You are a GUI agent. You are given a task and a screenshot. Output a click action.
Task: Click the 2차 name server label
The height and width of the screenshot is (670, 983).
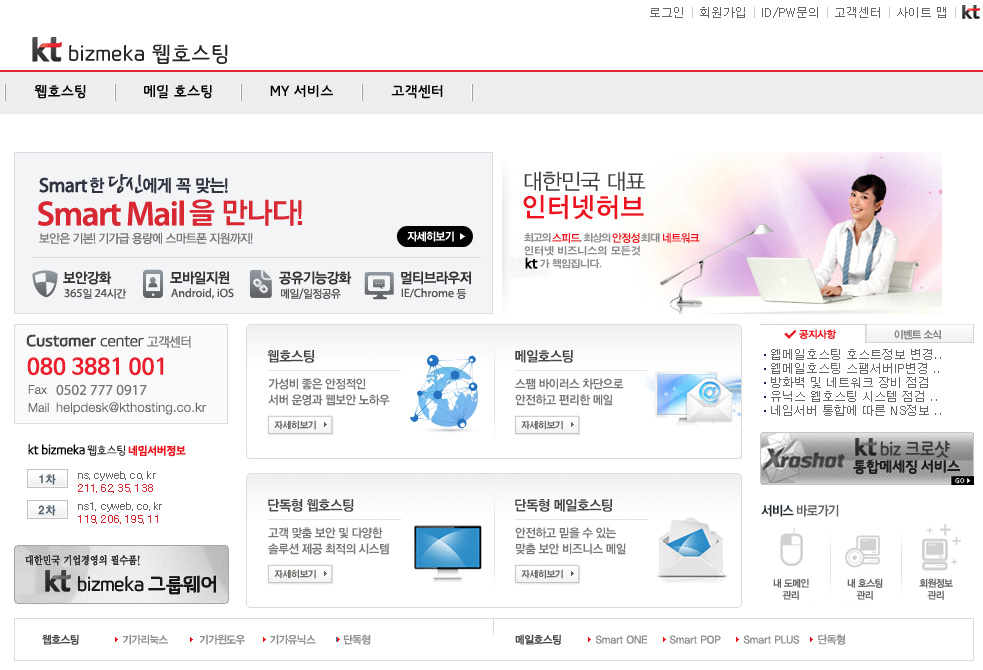[x=47, y=510]
